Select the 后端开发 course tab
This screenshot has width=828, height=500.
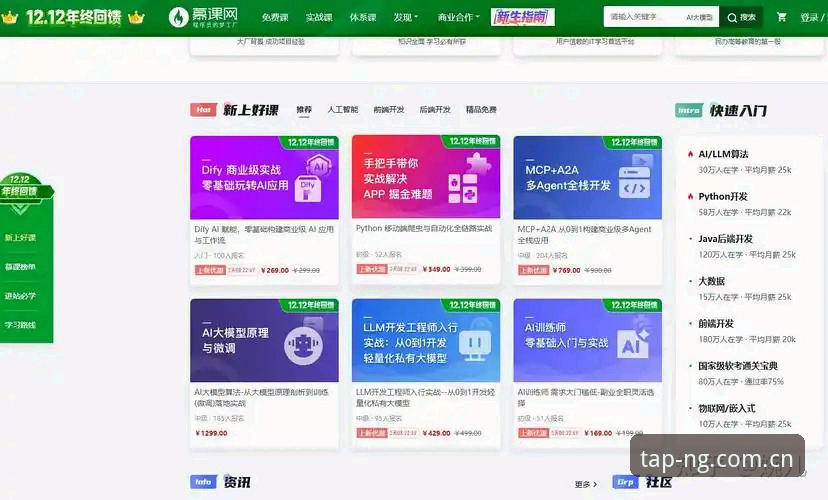(435, 110)
